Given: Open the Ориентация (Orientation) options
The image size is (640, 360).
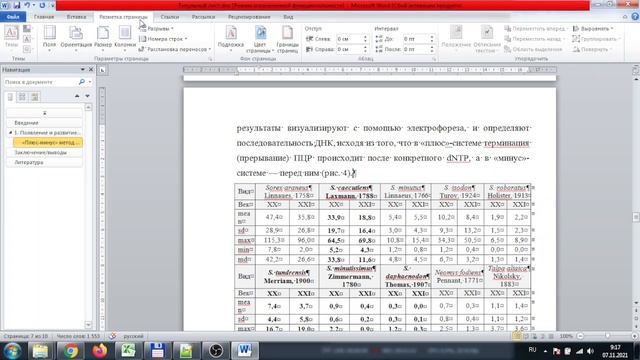Looking at the screenshot, I should (x=76, y=38).
